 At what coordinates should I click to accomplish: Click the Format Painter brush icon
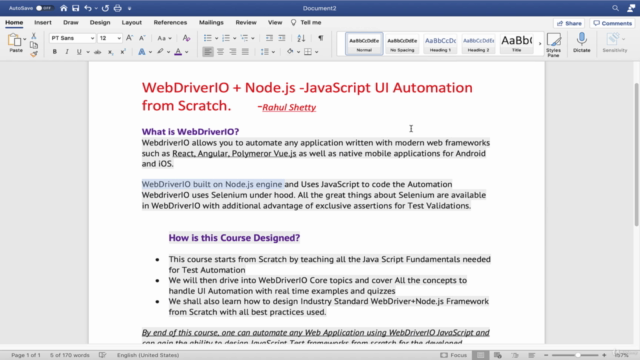click(x=34, y=53)
